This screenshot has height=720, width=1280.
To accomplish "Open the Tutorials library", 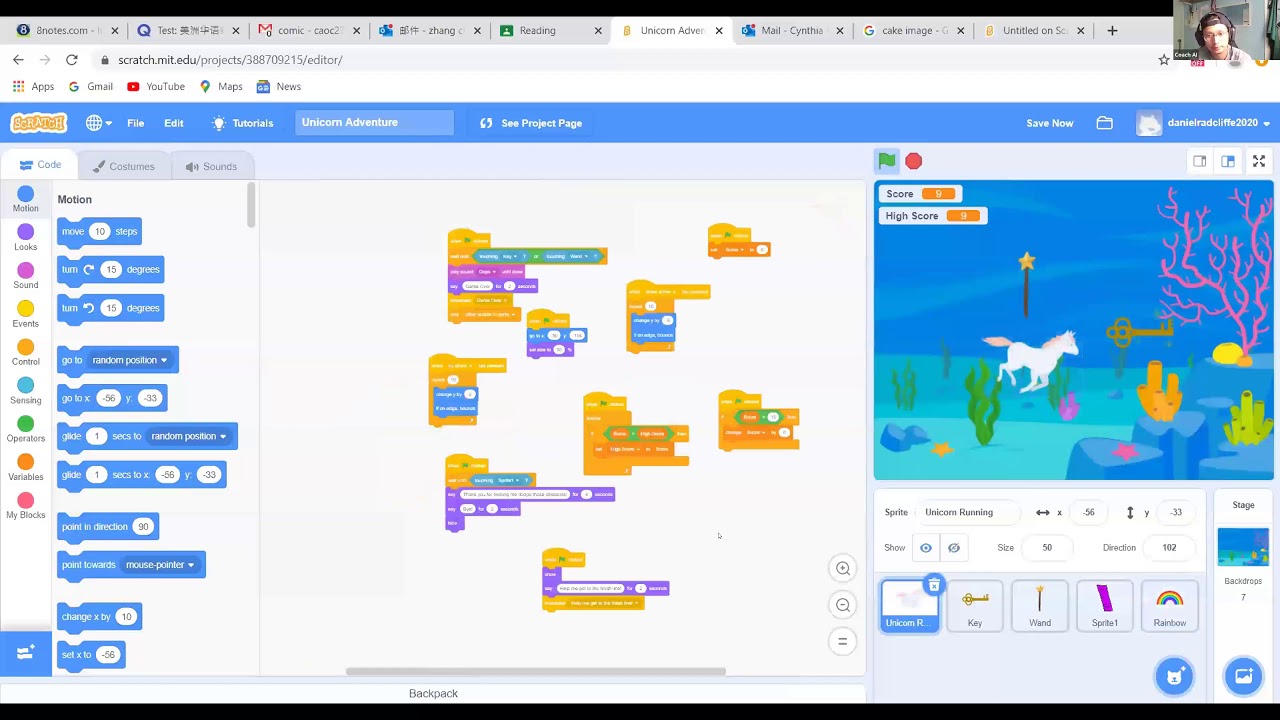I will 242,123.
